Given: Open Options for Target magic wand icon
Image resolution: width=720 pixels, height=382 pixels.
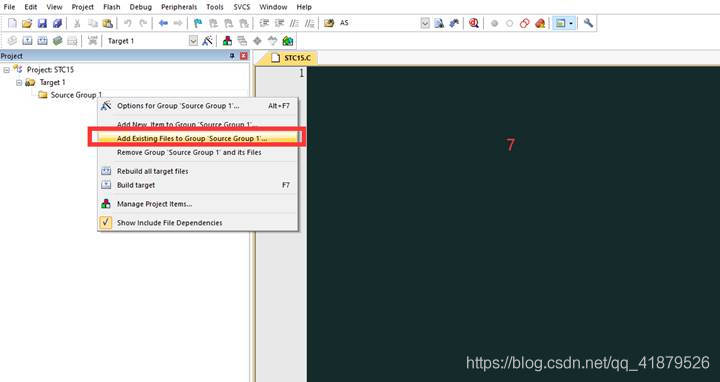Looking at the screenshot, I should (208, 41).
